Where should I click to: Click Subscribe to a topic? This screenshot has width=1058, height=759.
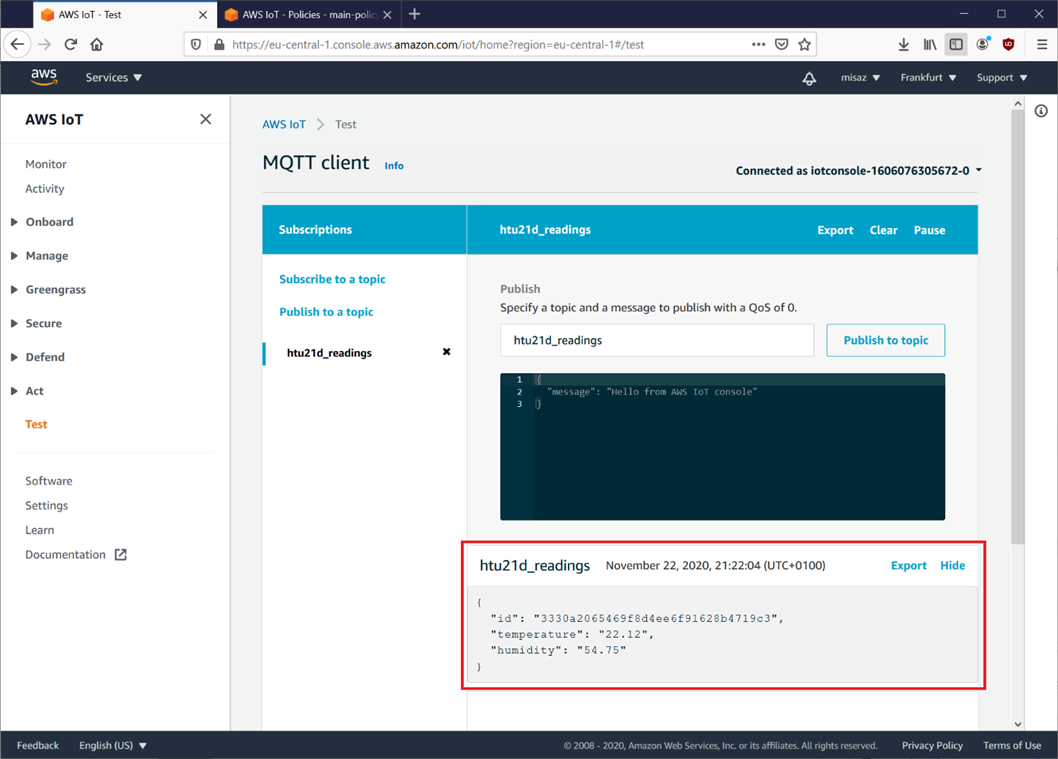tap(332, 279)
